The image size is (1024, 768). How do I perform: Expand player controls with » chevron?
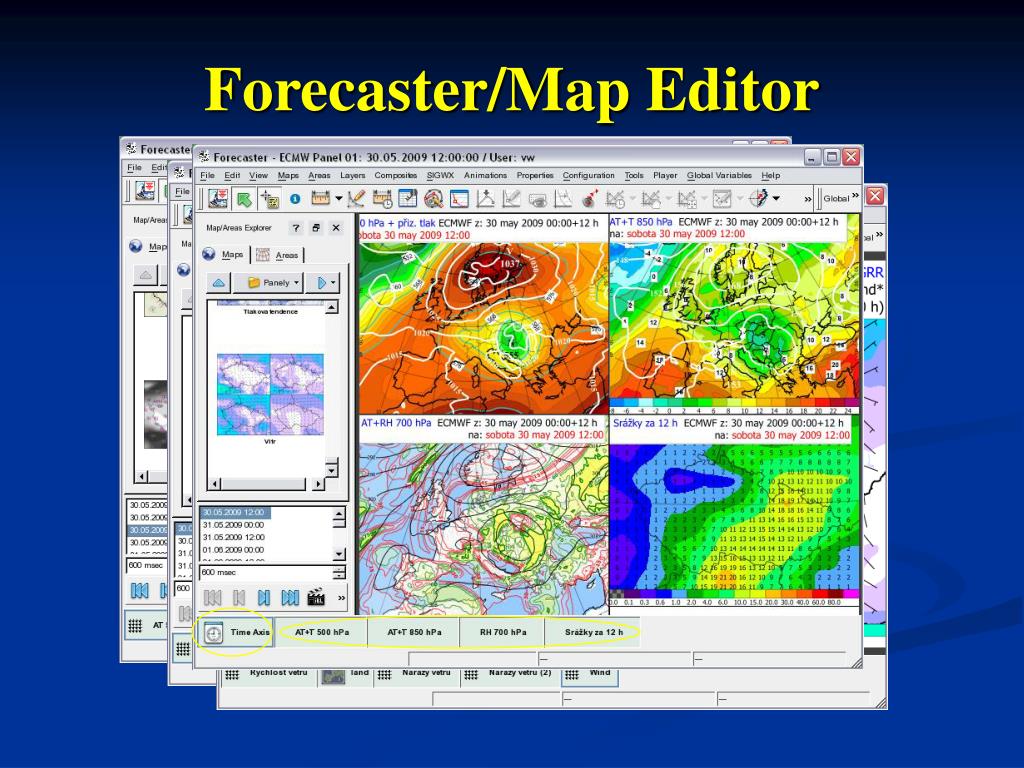click(341, 598)
